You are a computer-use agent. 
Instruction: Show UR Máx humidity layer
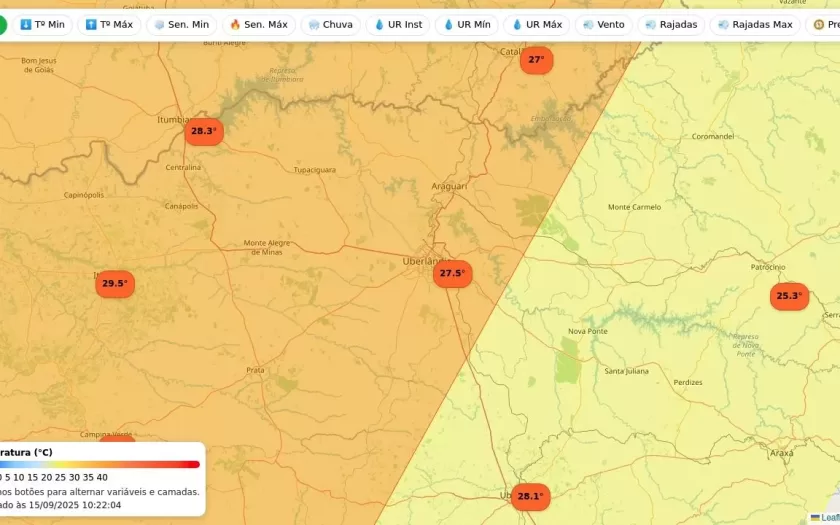click(536, 24)
